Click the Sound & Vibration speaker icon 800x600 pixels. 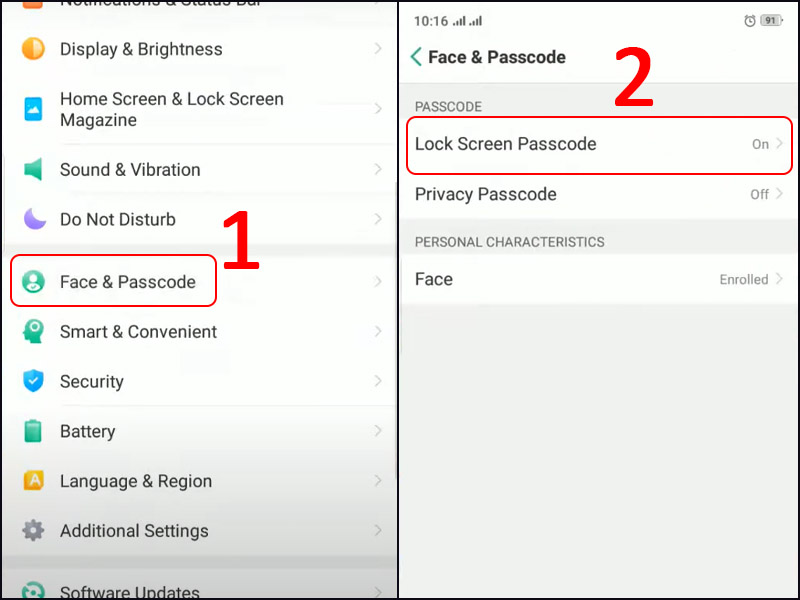[x=34, y=169]
